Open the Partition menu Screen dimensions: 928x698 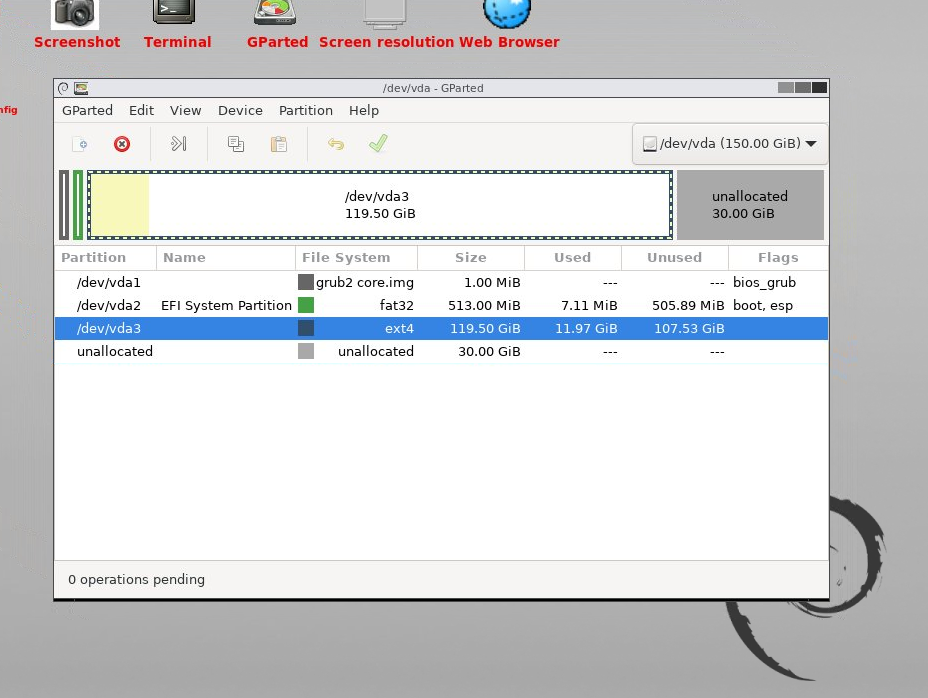pos(305,111)
